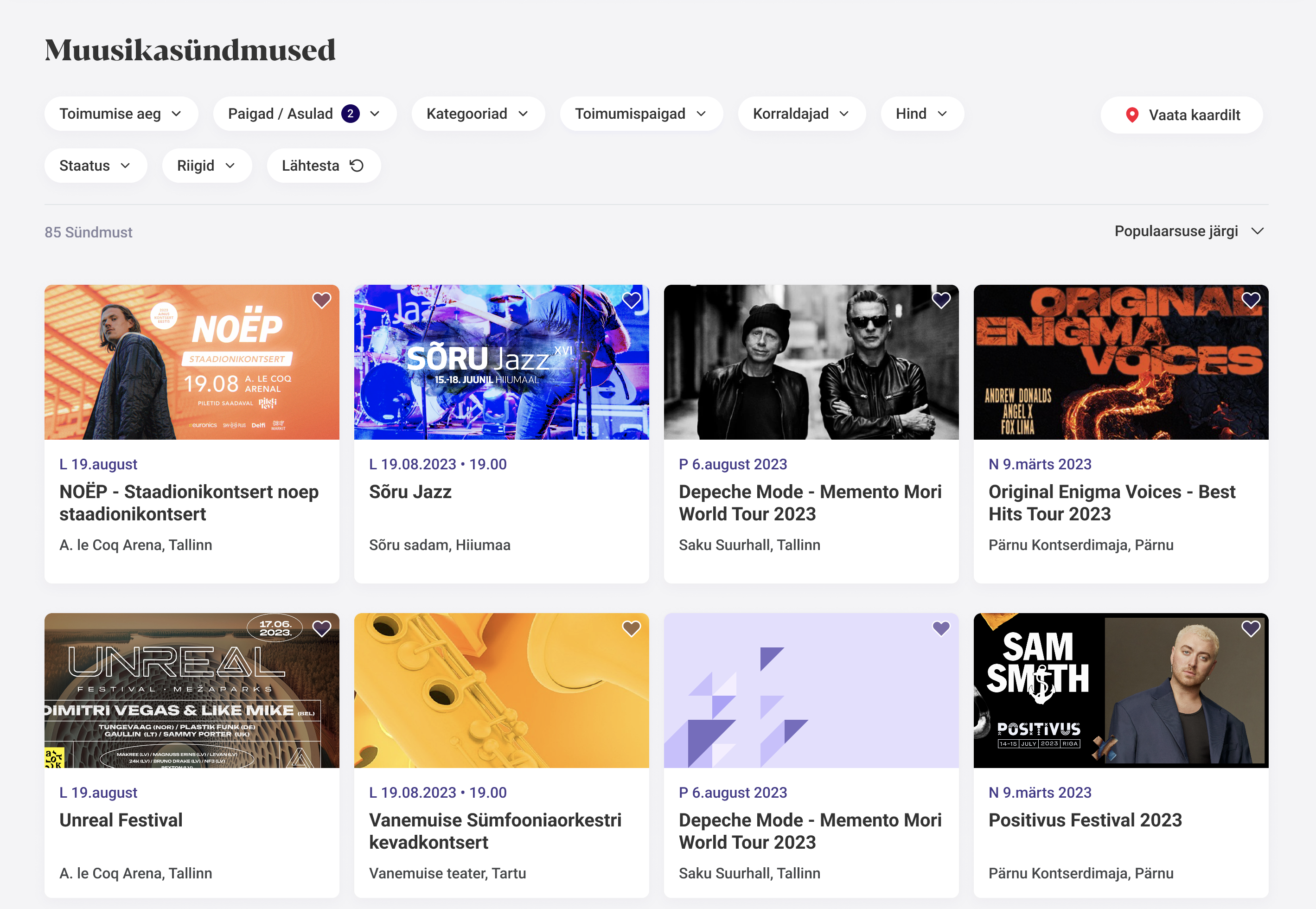This screenshot has height=909, width=1316.
Task: Click the yellow saxophone image
Action: click(x=502, y=690)
